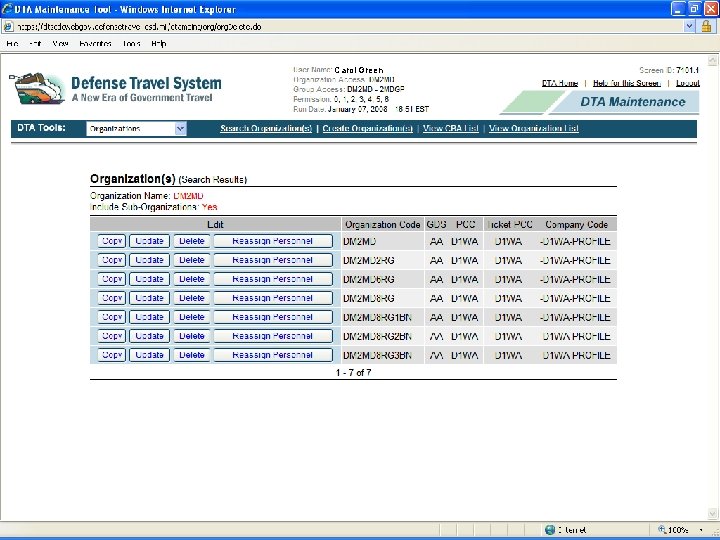Update the DM2MD8RG organization
Screen dimensions: 720x540
coord(149,298)
